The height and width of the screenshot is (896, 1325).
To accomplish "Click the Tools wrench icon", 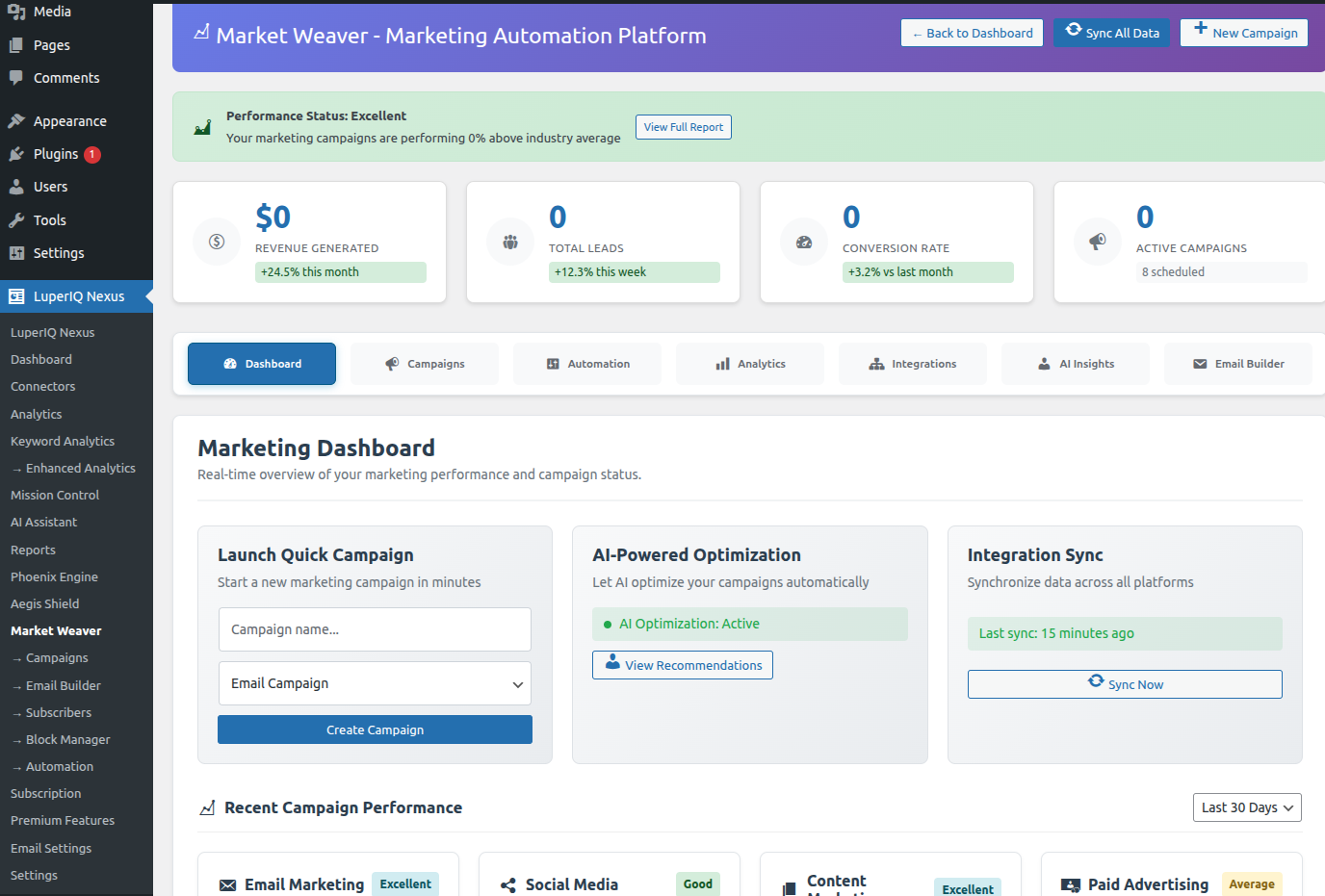I will pos(16,220).
